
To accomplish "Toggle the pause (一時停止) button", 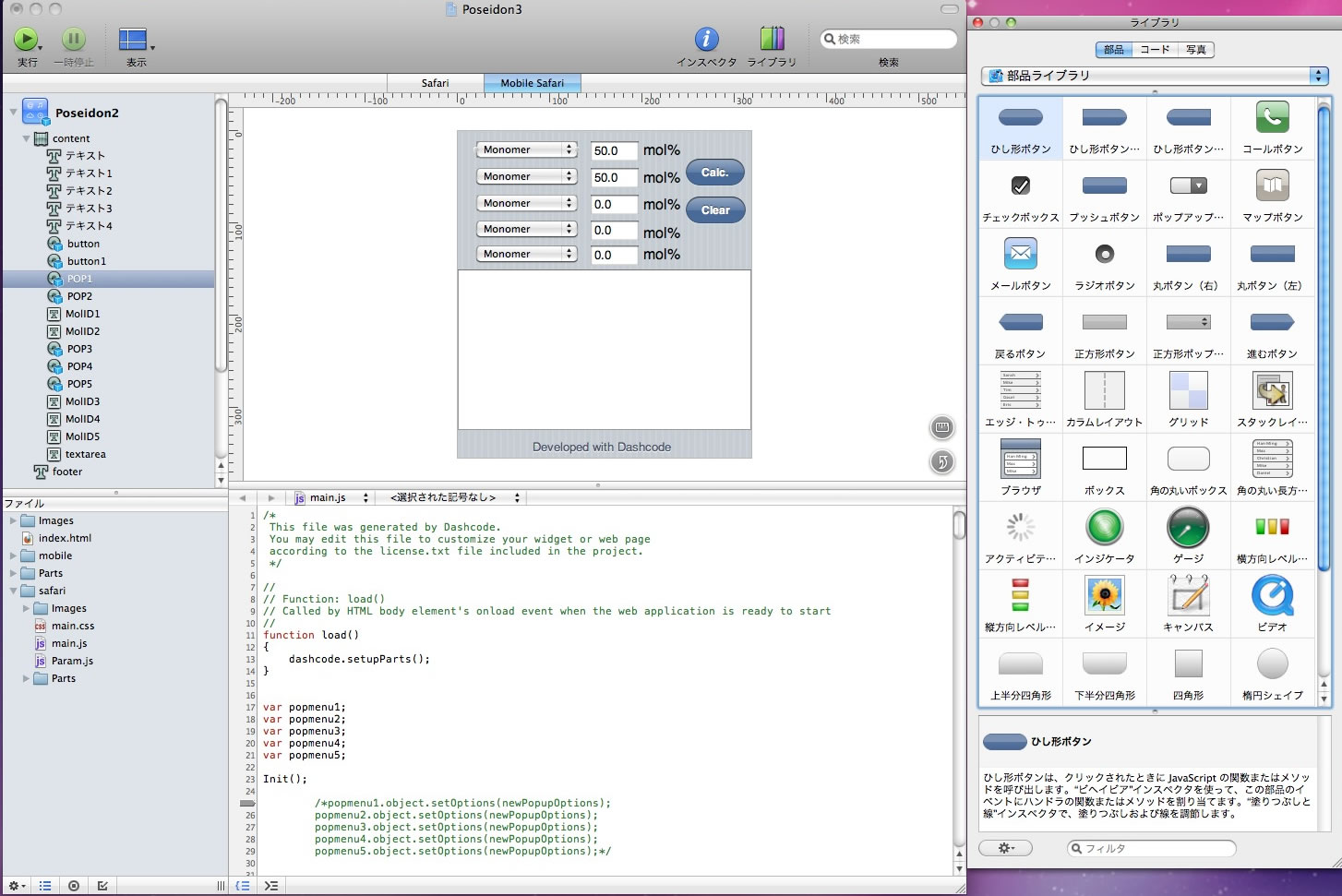I will pyautogui.click(x=74, y=39).
